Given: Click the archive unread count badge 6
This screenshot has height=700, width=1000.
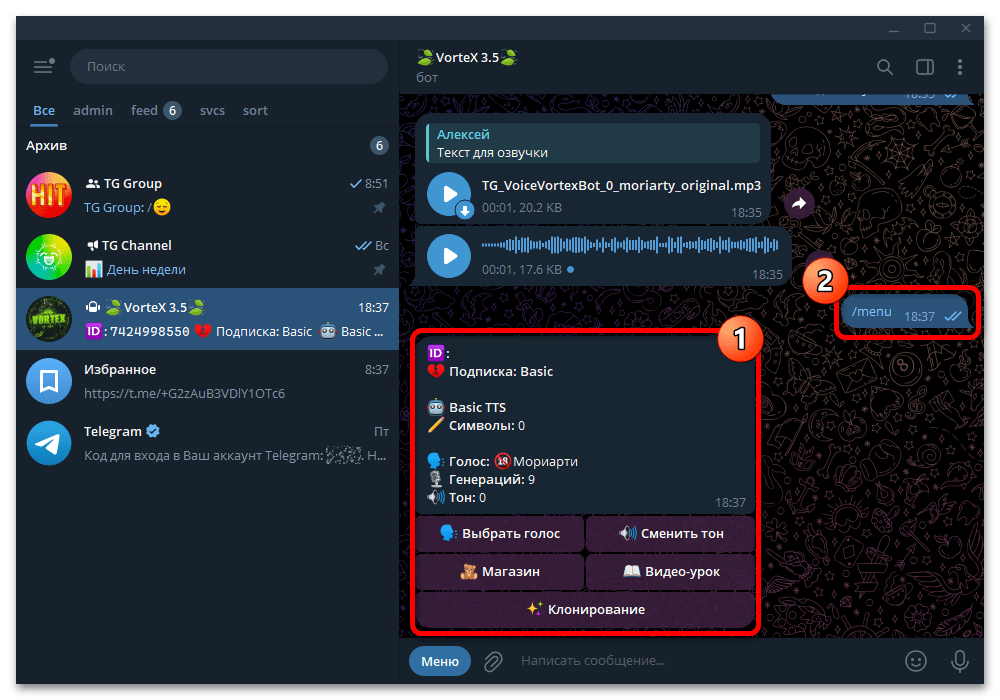Looking at the screenshot, I should pos(379,145).
